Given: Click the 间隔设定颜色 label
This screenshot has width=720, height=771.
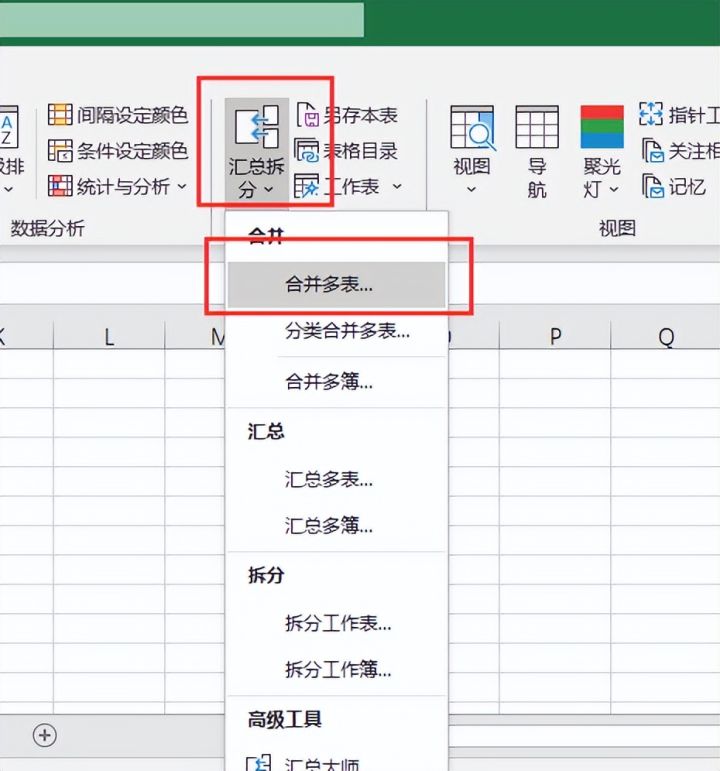Looking at the screenshot, I should click(132, 115).
